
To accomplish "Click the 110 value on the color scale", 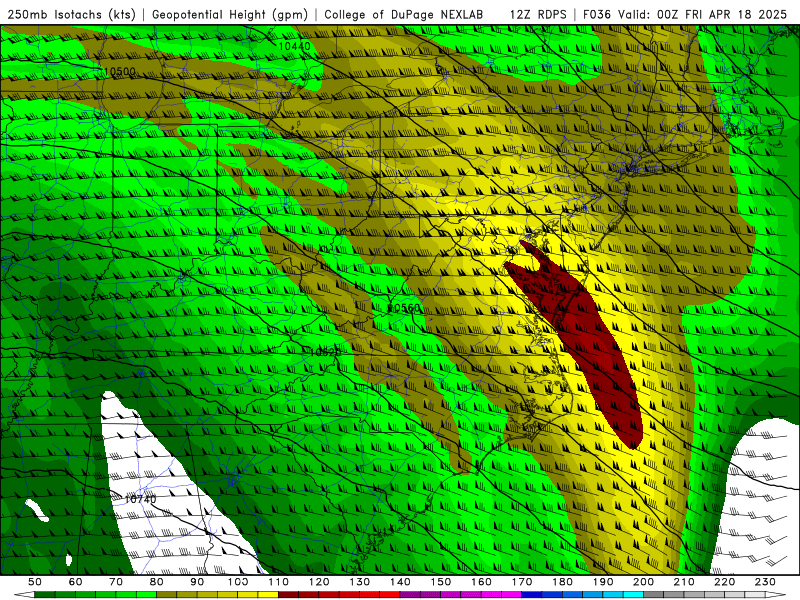I will 279,582.
